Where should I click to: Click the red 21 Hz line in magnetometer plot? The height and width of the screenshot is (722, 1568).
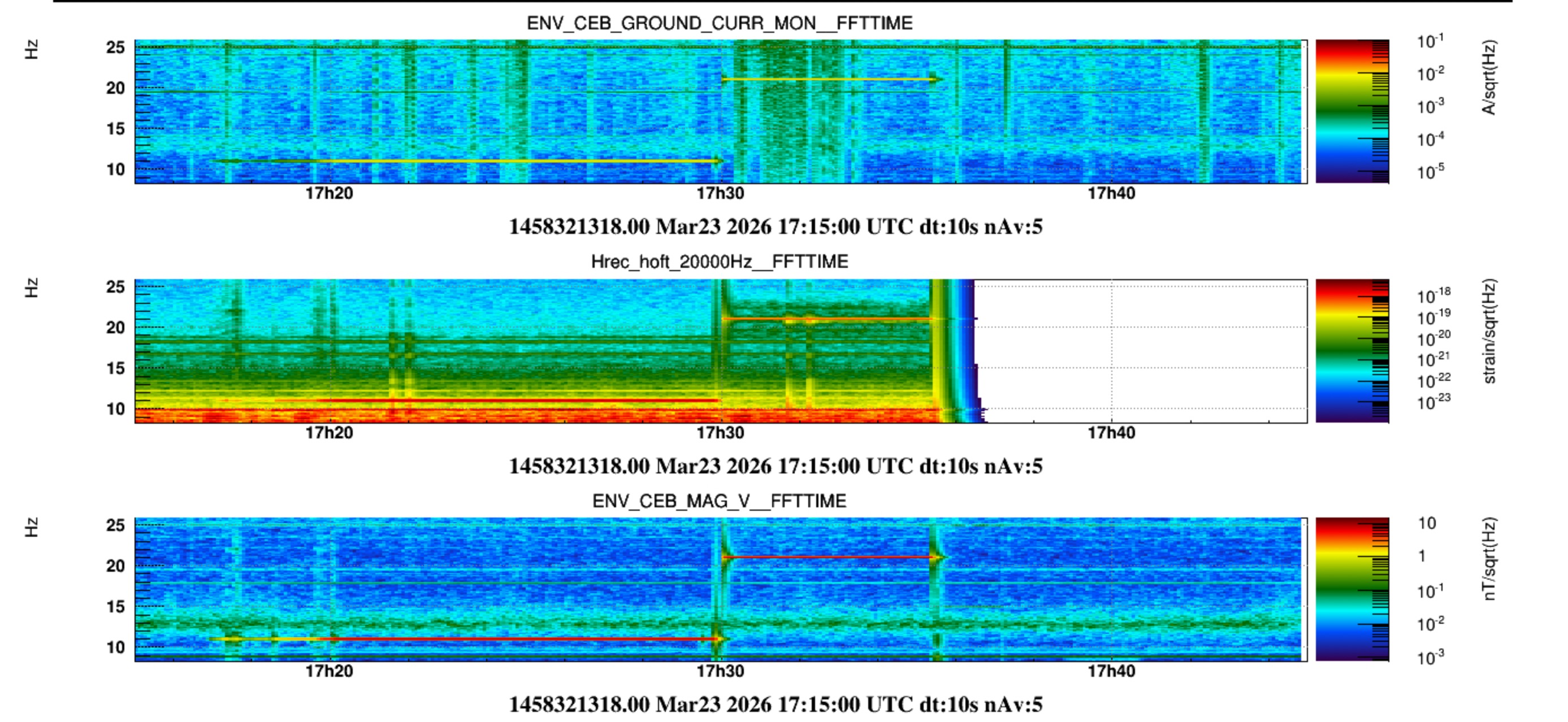828,556
